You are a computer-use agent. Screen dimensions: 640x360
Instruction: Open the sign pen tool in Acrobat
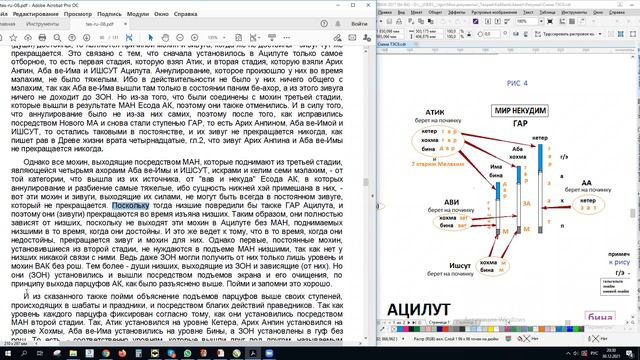[x=337, y=38]
